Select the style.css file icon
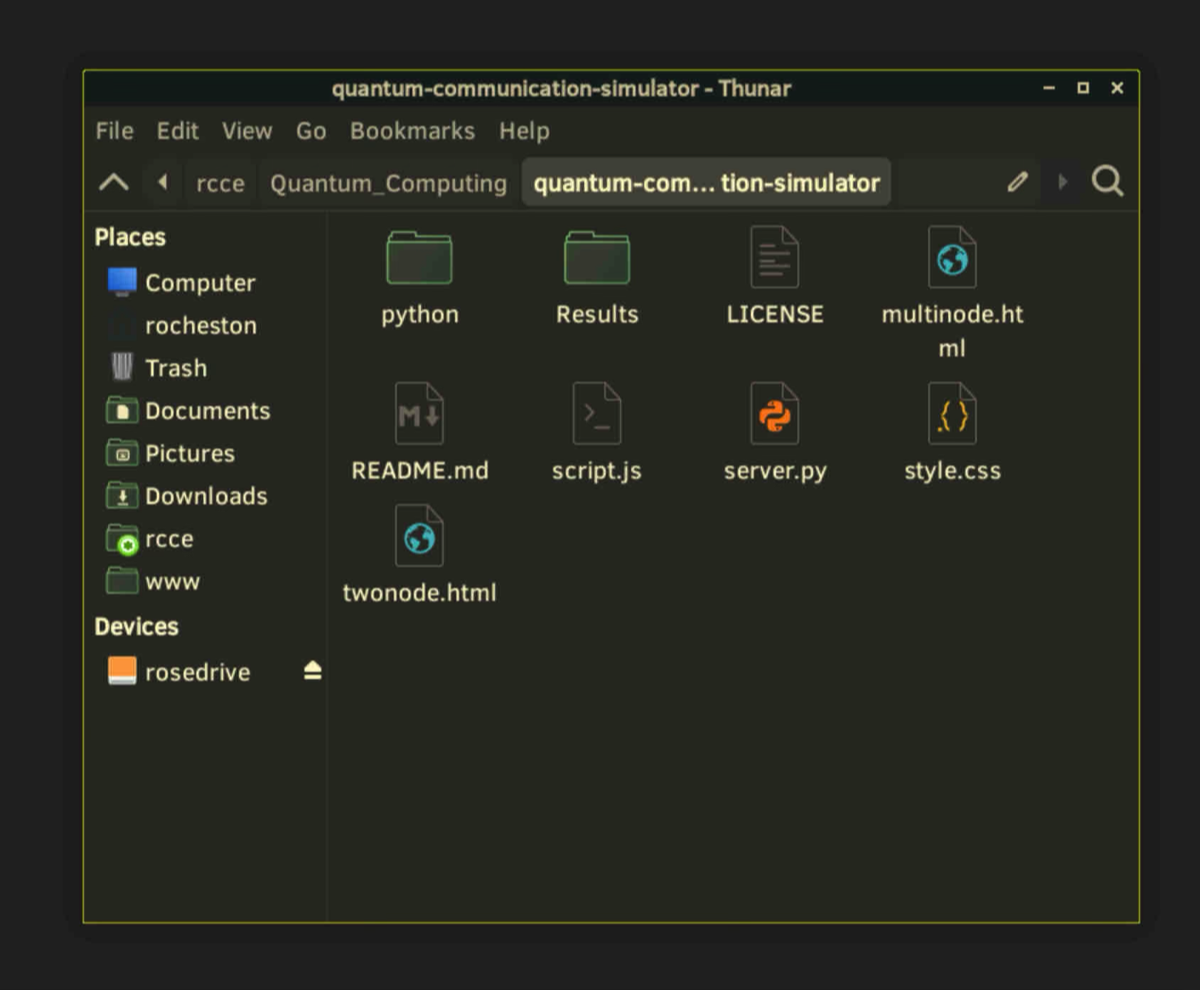Screen dimensions: 1200x990 (952, 414)
